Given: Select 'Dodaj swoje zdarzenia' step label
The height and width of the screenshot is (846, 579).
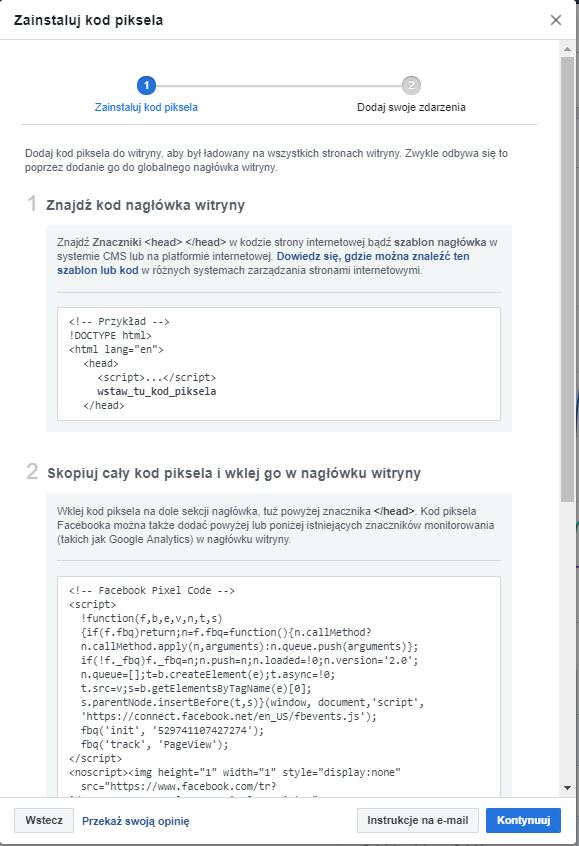Looking at the screenshot, I should point(411,107).
